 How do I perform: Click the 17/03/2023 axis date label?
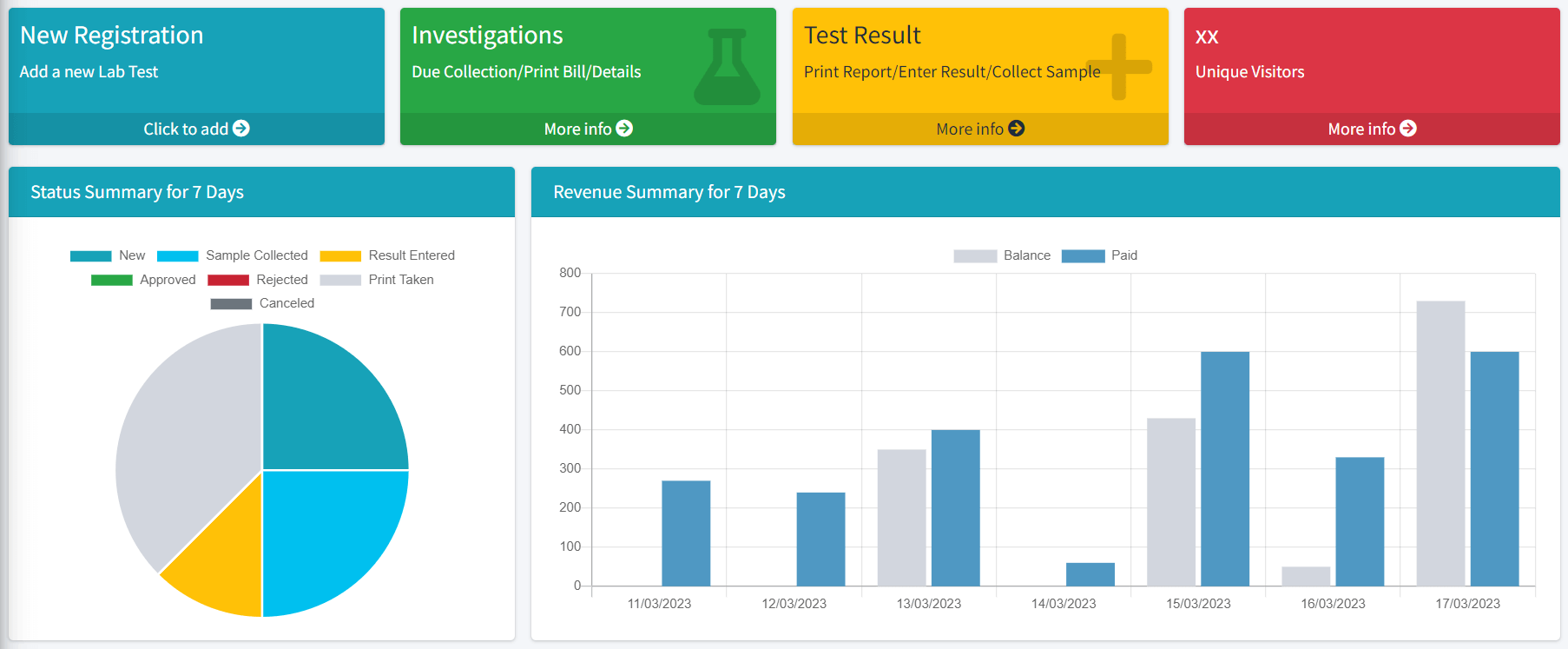[1467, 604]
